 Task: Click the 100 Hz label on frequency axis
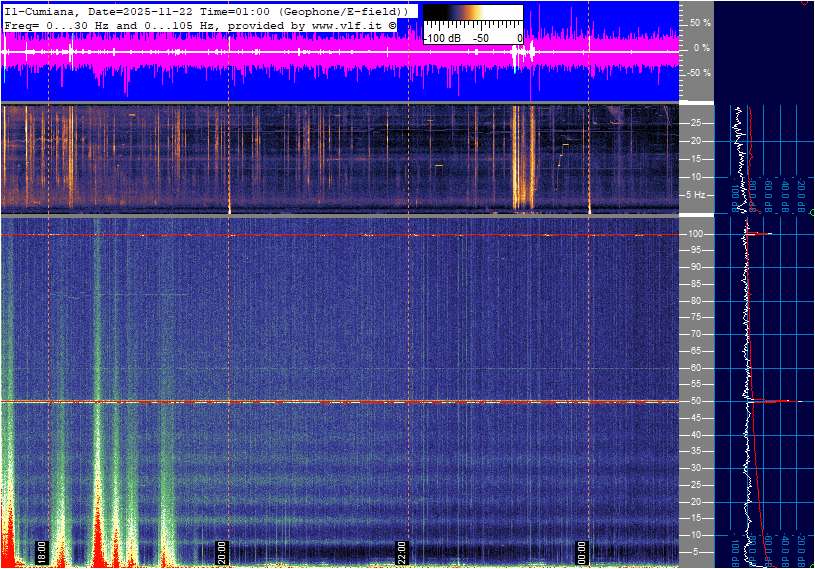699,234
